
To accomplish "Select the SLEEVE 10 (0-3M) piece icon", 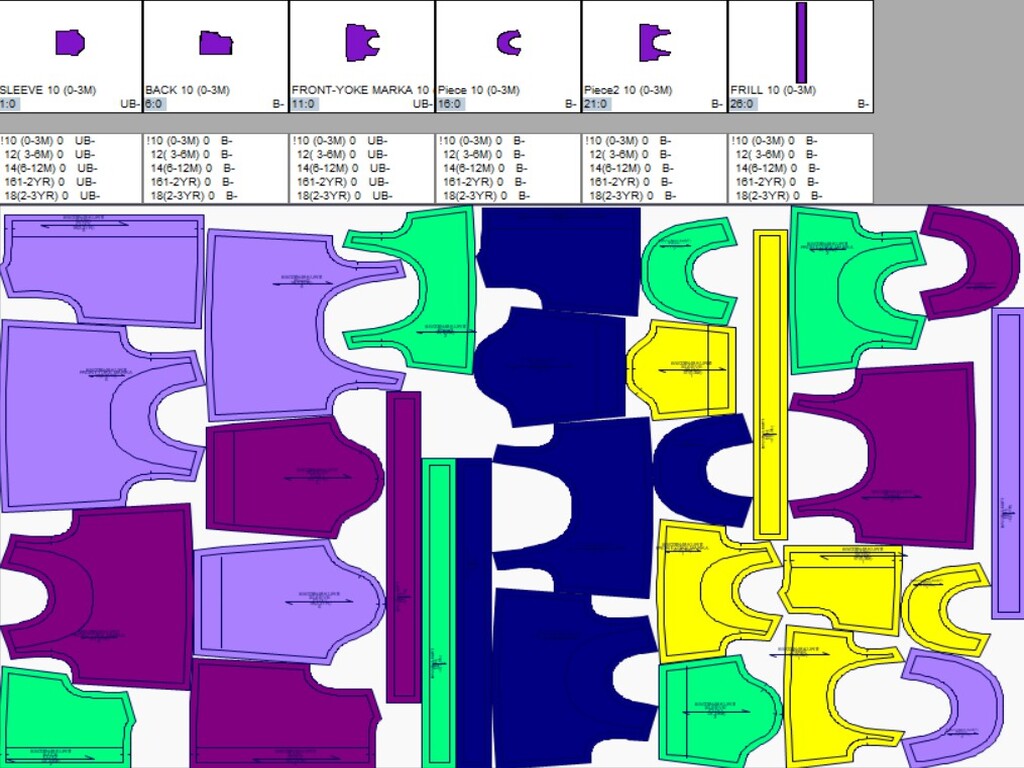I will pos(69,42).
